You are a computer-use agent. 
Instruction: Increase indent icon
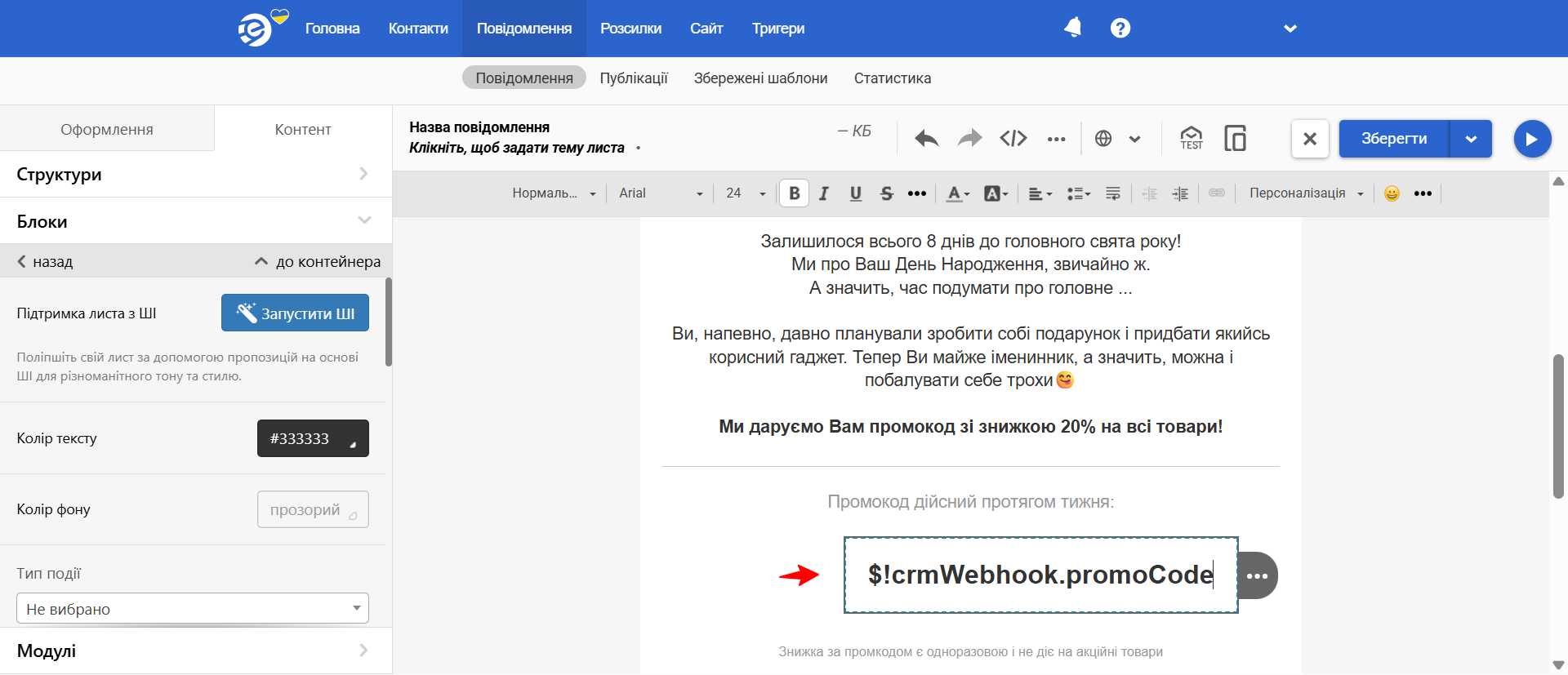coord(1180,193)
